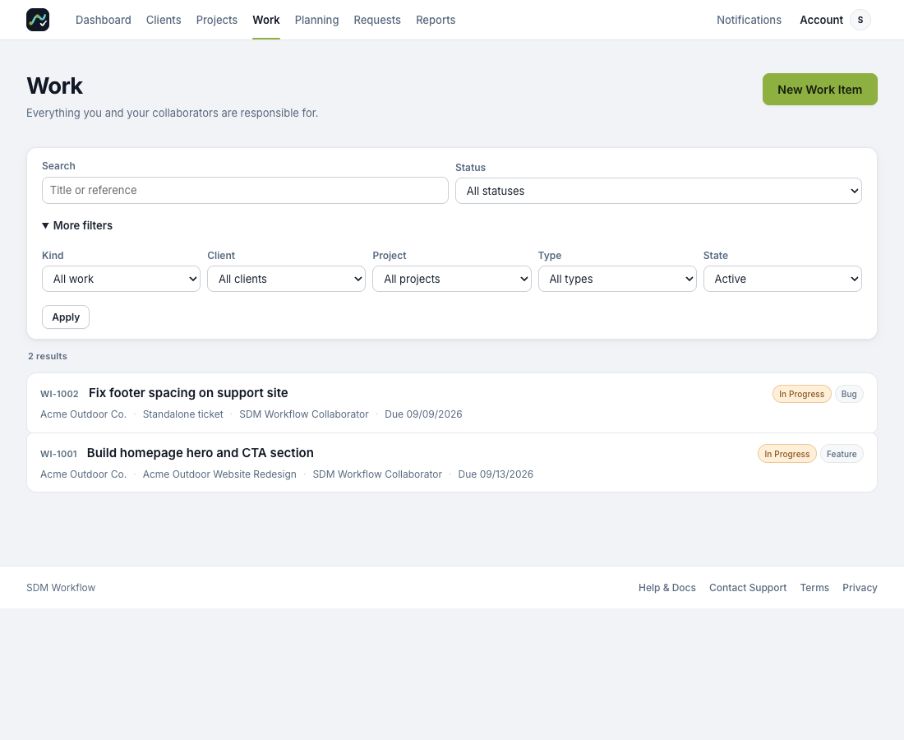
Task: Open the Privacy footer link
Action: click(860, 587)
